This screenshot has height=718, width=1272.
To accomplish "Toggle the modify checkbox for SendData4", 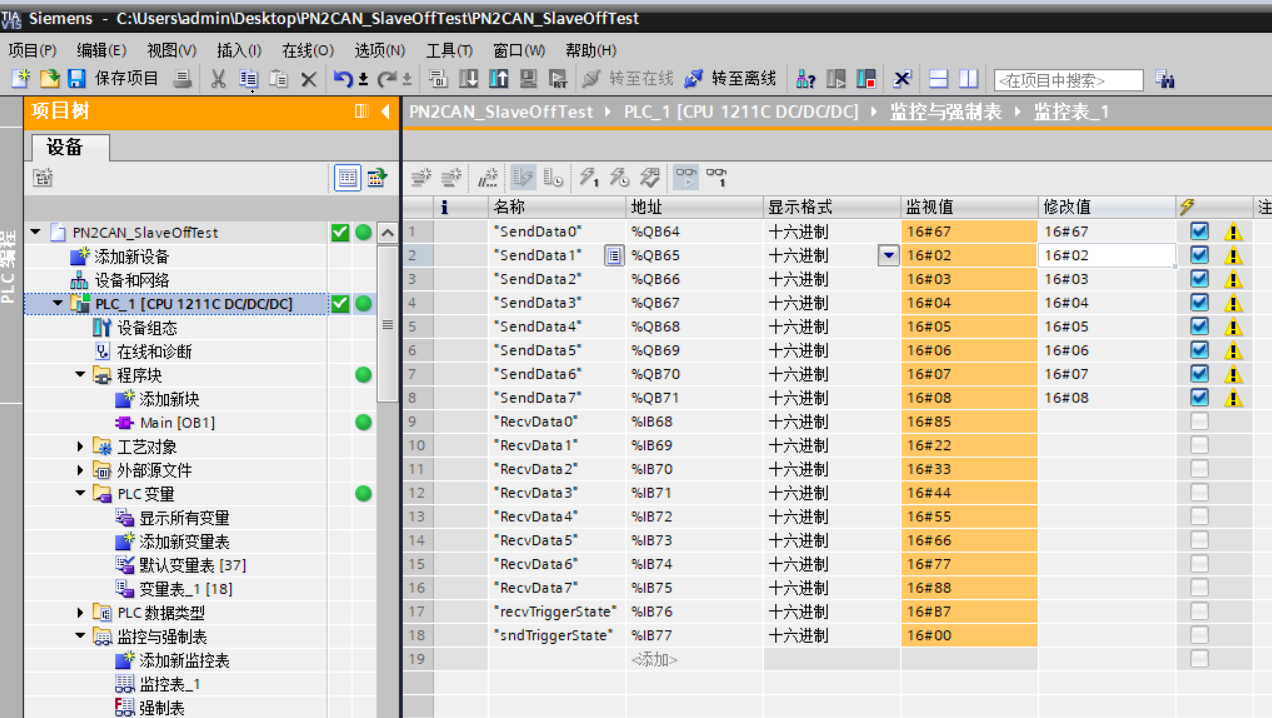I will 1200,326.
